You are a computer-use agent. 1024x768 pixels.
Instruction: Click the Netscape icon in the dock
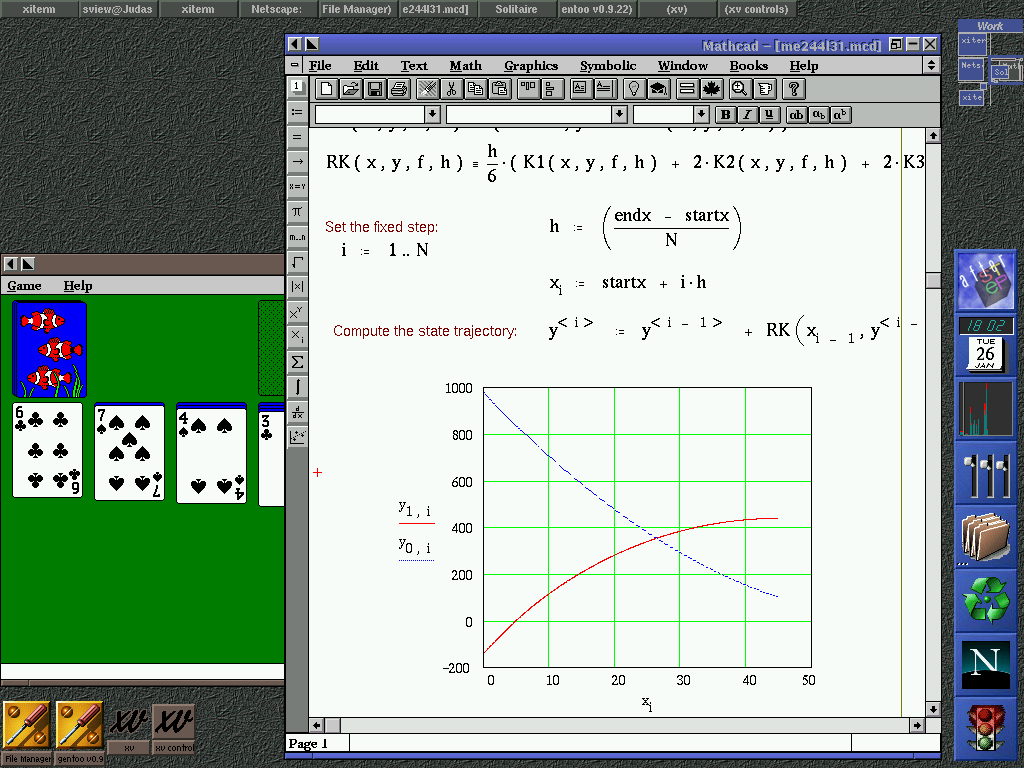[985, 663]
